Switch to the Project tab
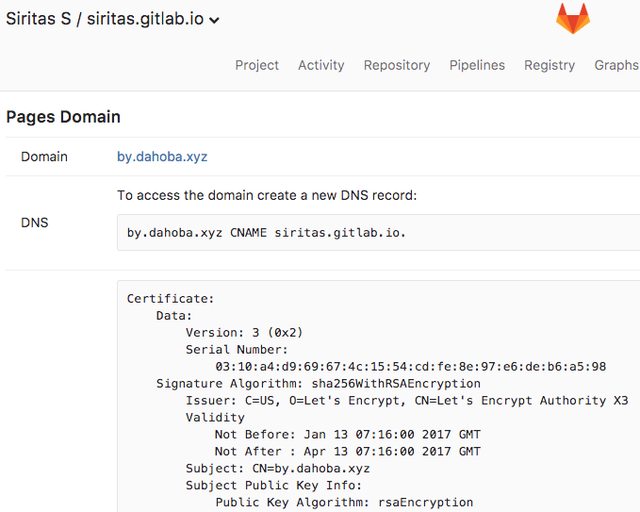This screenshot has width=640, height=512. tap(257, 65)
